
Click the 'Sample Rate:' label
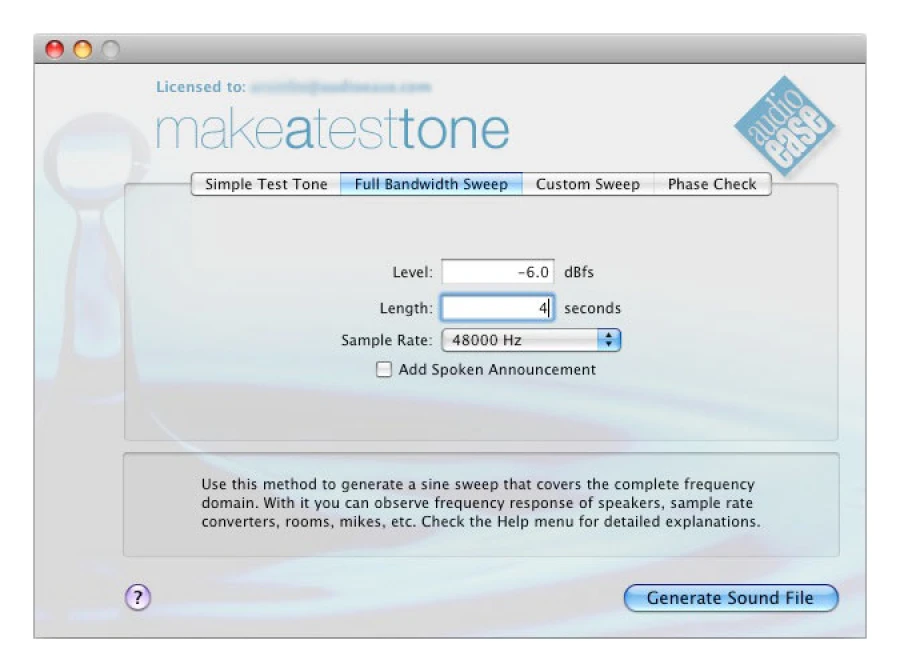[x=387, y=340]
